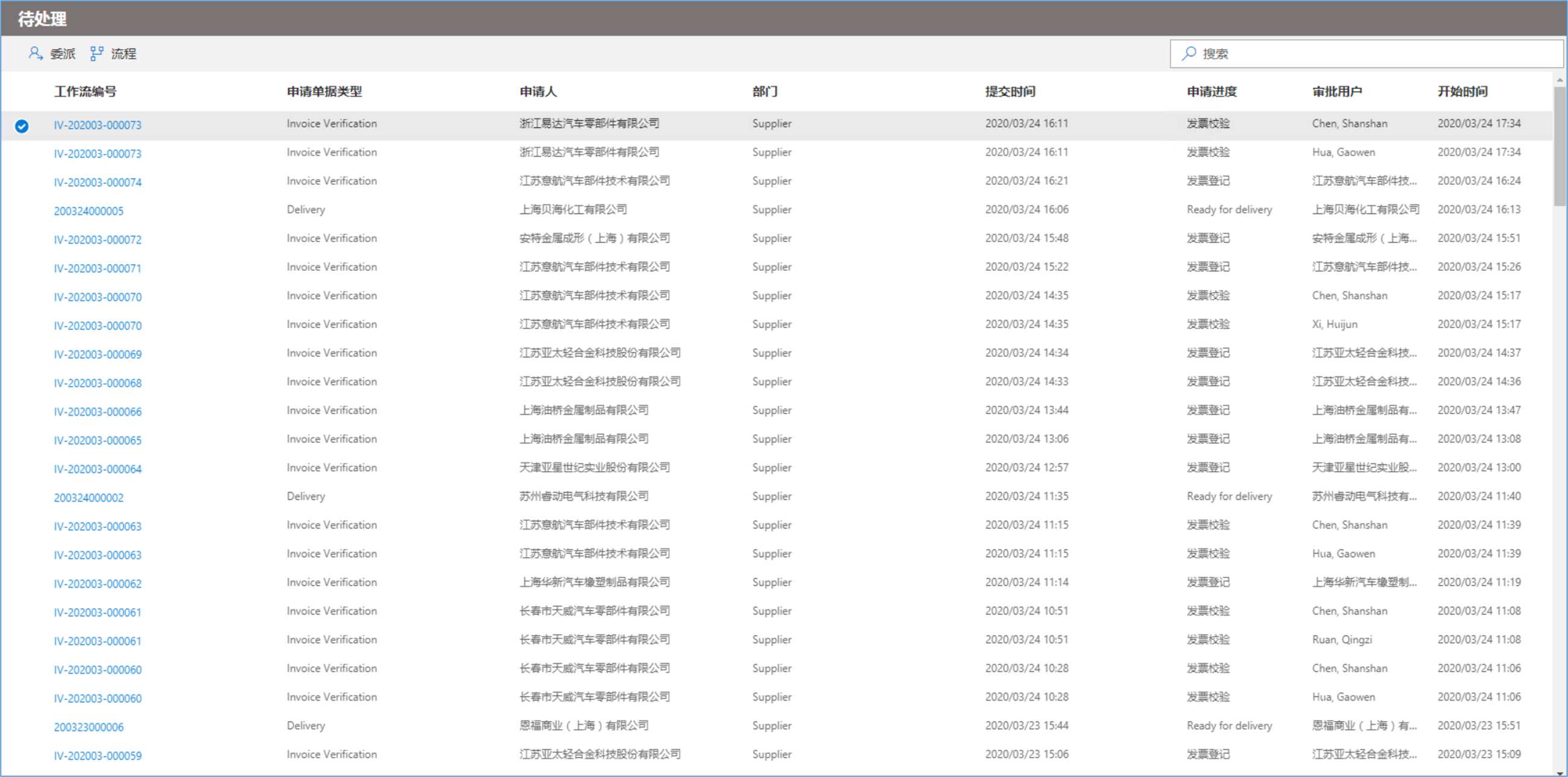This screenshot has width=1568, height=777.
Task: Sort by 部门 column header
Action: 765,91
